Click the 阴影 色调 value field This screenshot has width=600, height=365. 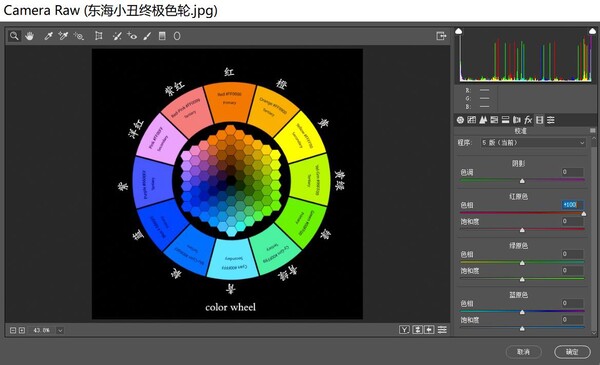click(572, 172)
